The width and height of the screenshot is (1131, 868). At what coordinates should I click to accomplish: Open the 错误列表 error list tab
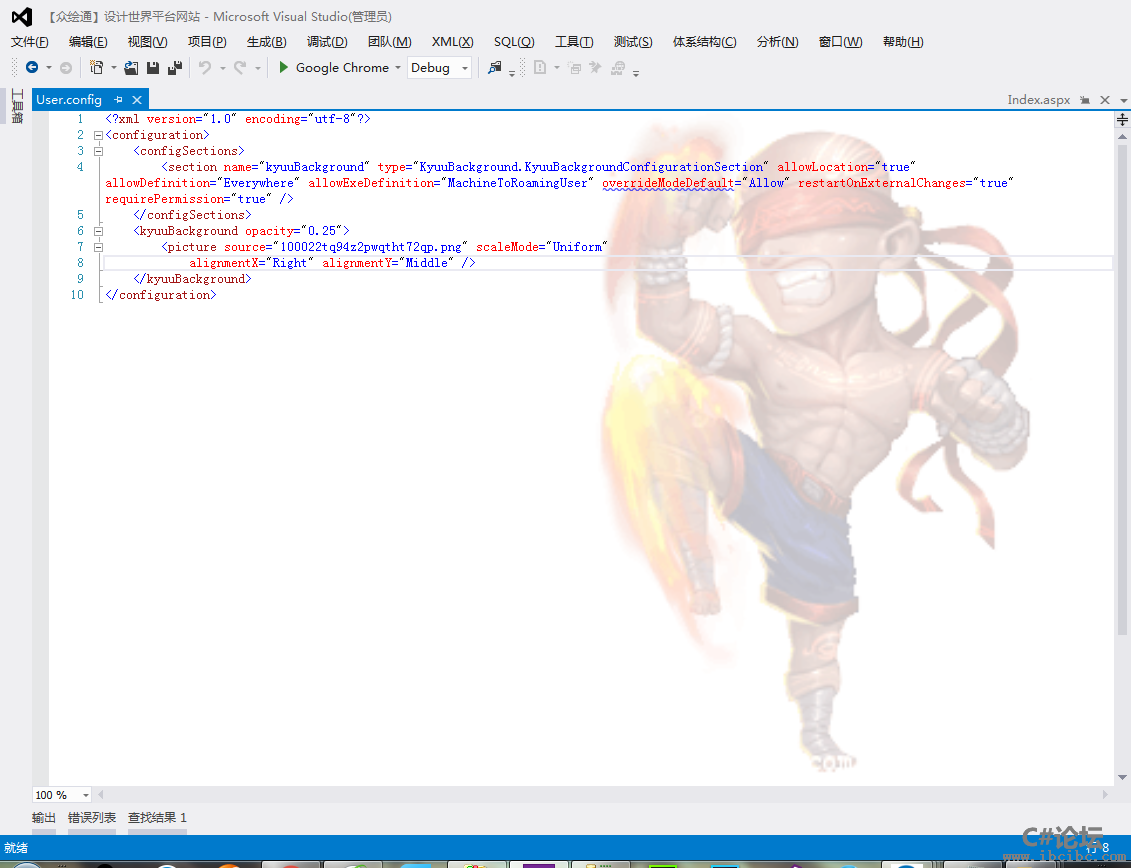[x=92, y=817]
